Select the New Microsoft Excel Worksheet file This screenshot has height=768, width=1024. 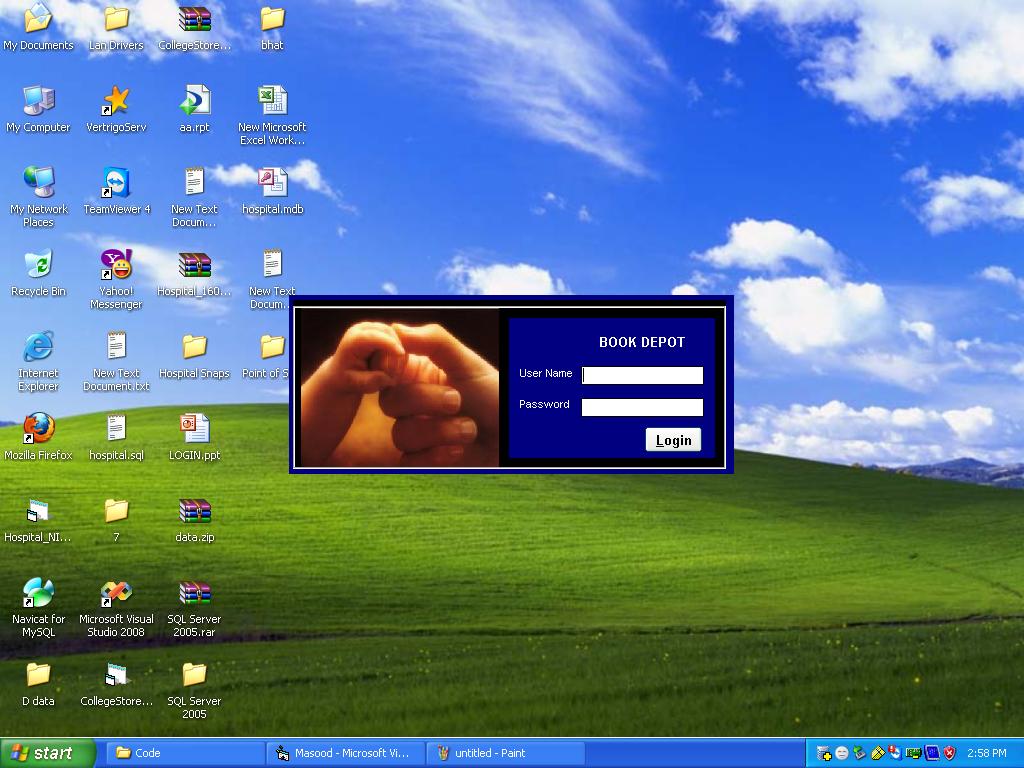click(272, 116)
